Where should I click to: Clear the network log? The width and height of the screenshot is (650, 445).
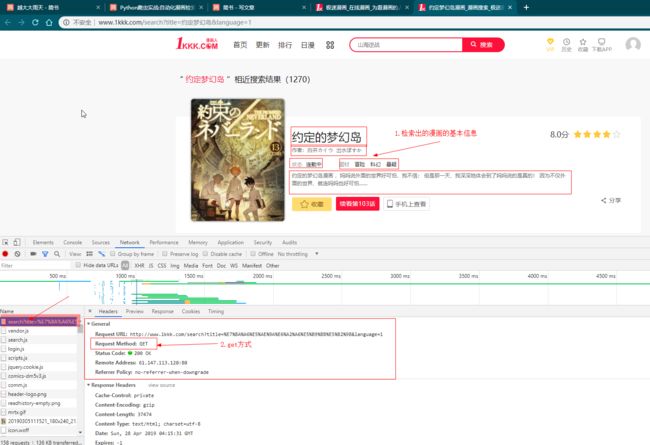(x=17, y=254)
